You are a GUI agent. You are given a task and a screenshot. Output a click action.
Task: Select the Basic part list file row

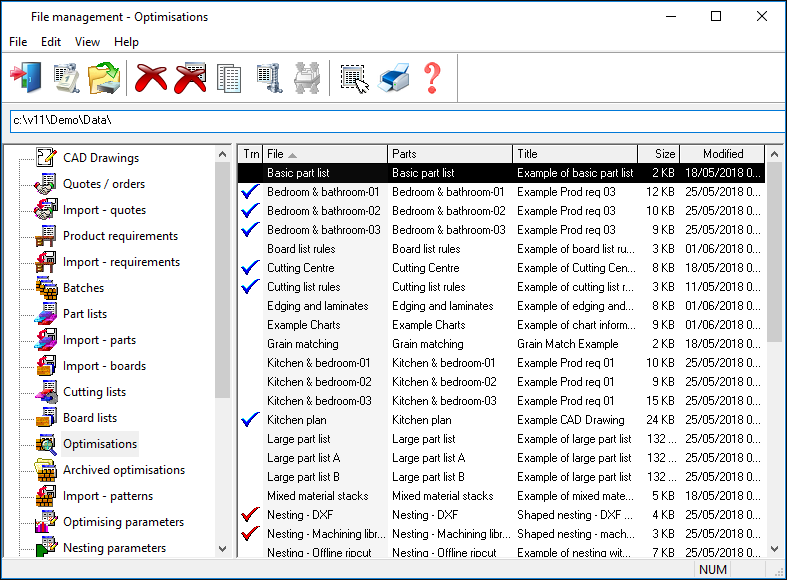(501, 173)
